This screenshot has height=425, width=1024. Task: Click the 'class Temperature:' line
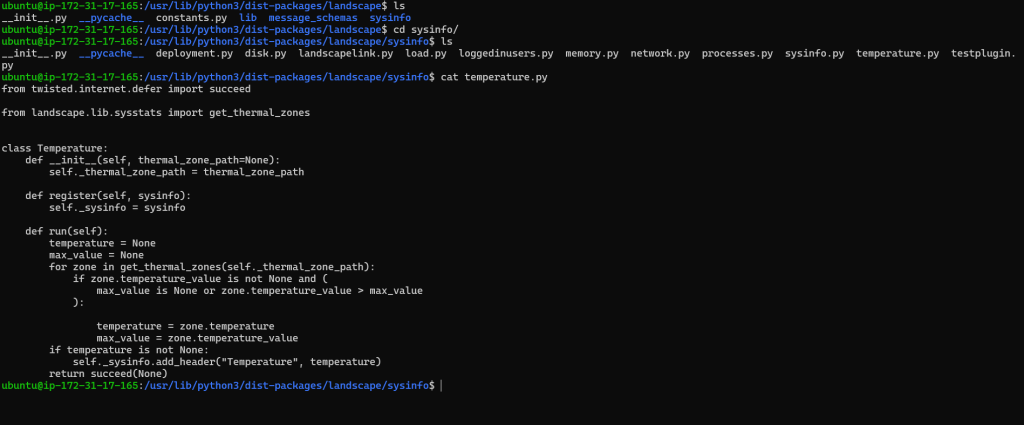click(58, 148)
